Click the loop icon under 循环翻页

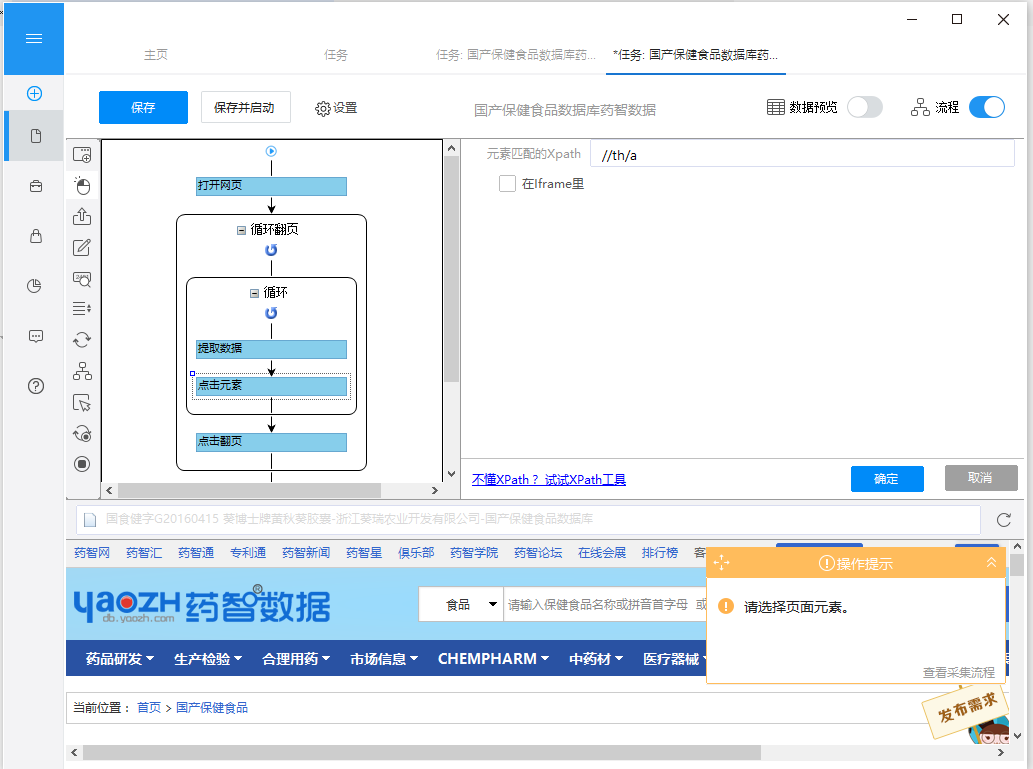coord(271,250)
